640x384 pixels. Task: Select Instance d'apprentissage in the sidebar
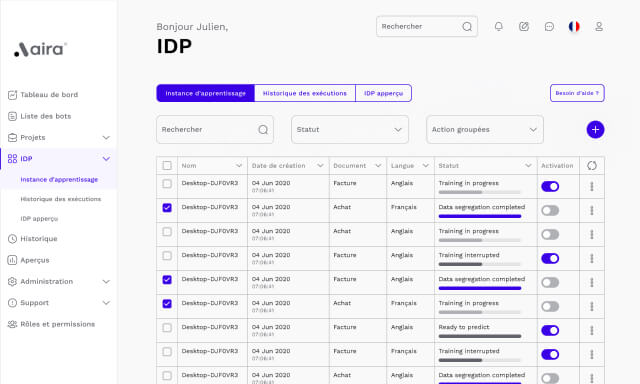pyautogui.click(x=59, y=180)
